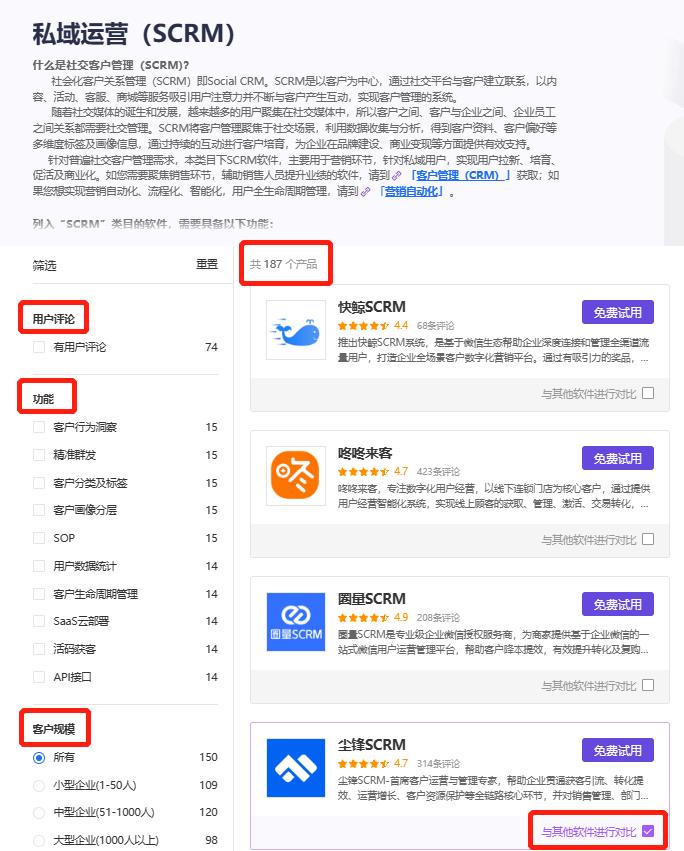
Task: Check the API接口 filter
Action: (39, 677)
